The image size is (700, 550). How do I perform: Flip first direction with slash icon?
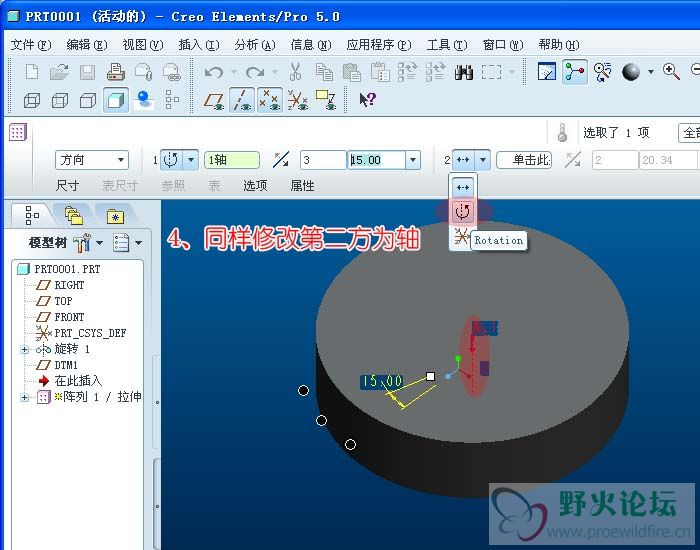281,159
